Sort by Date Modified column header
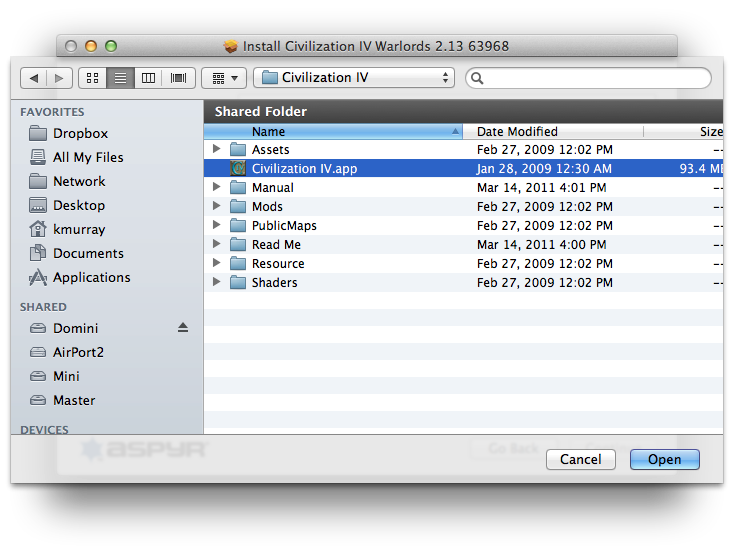The height and width of the screenshot is (554, 734). (x=553, y=132)
